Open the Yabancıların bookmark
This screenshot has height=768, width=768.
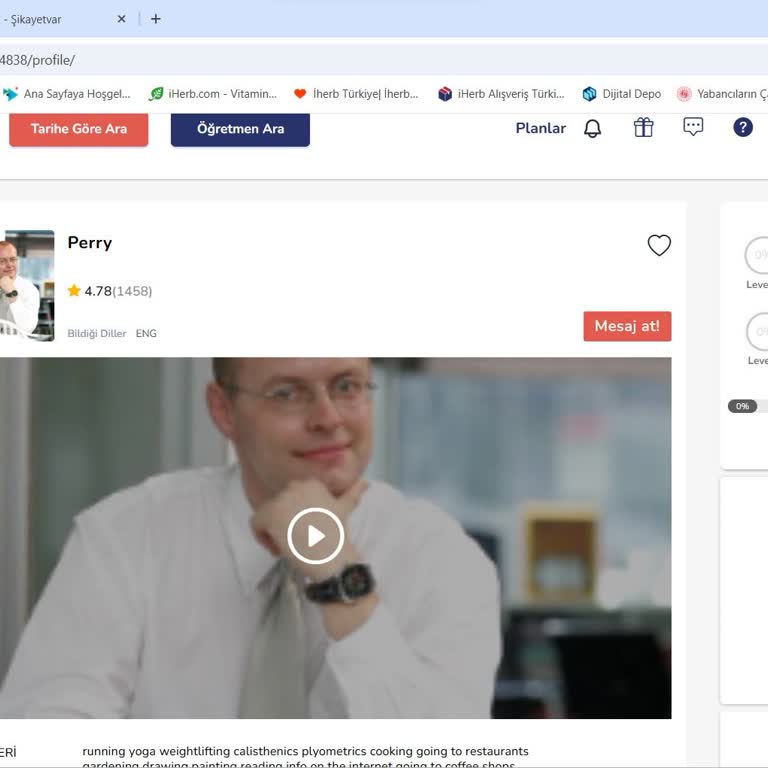click(x=722, y=94)
